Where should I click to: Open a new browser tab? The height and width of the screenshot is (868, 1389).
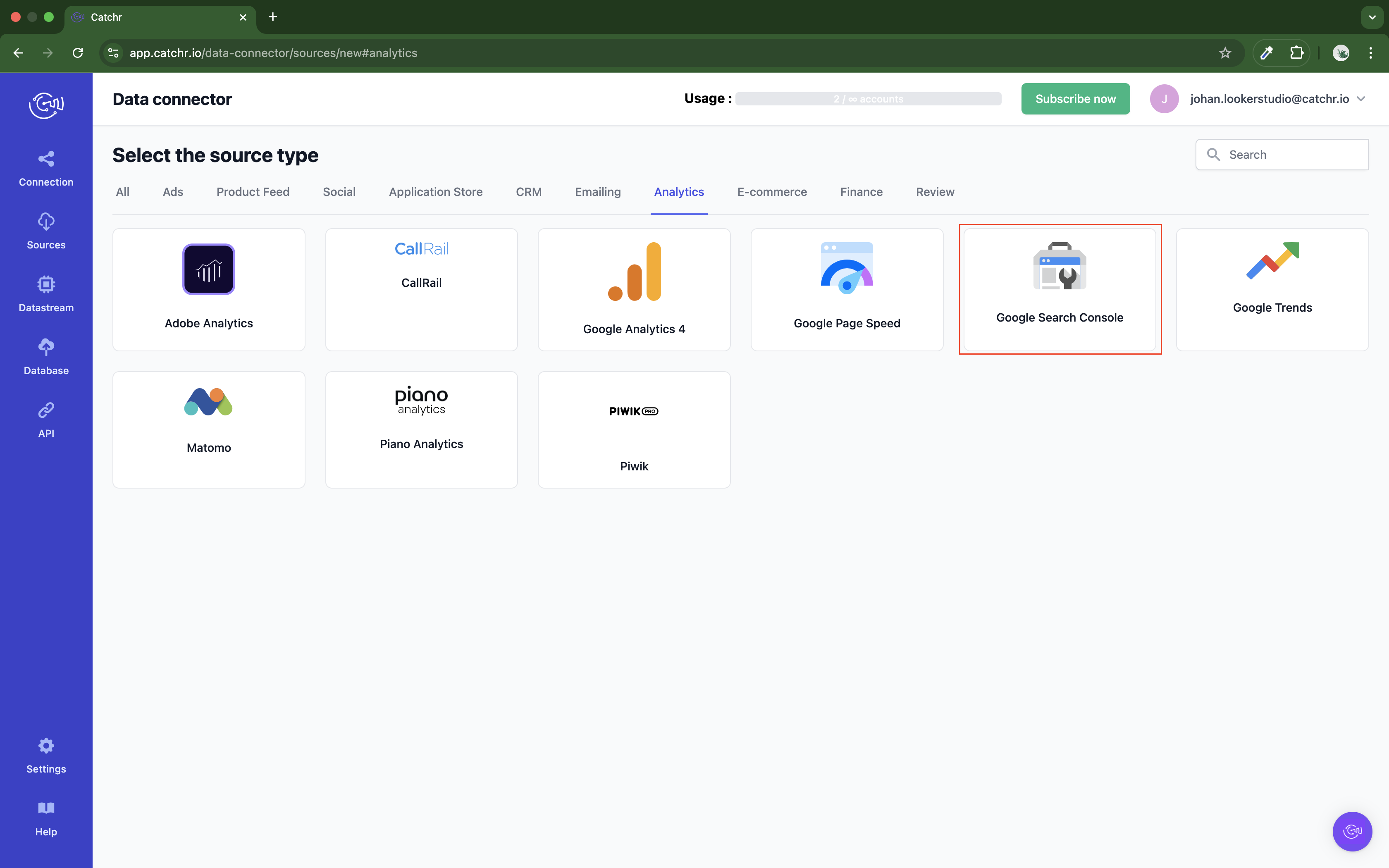[273, 17]
